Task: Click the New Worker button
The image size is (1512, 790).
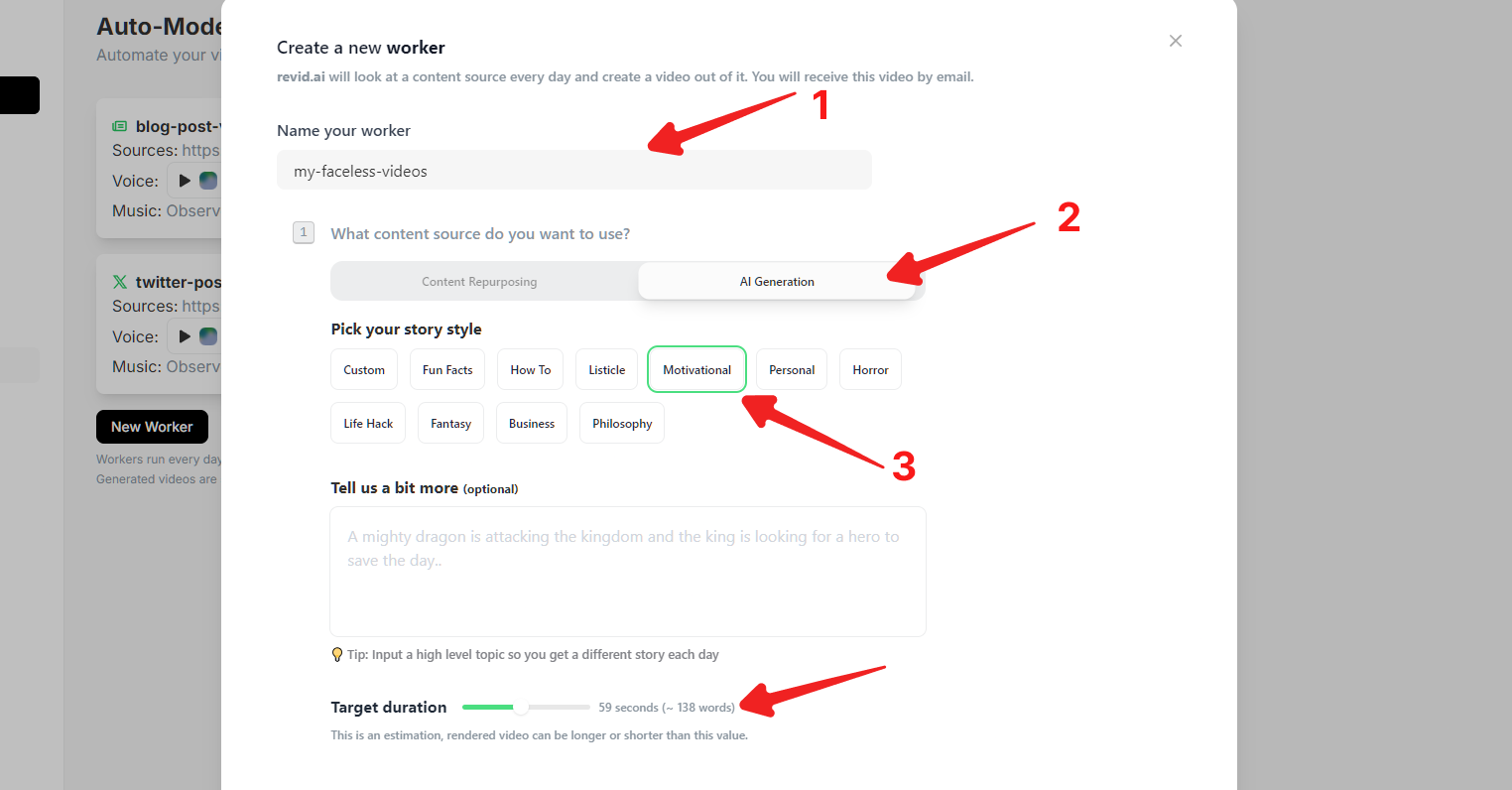Action: (152, 427)
